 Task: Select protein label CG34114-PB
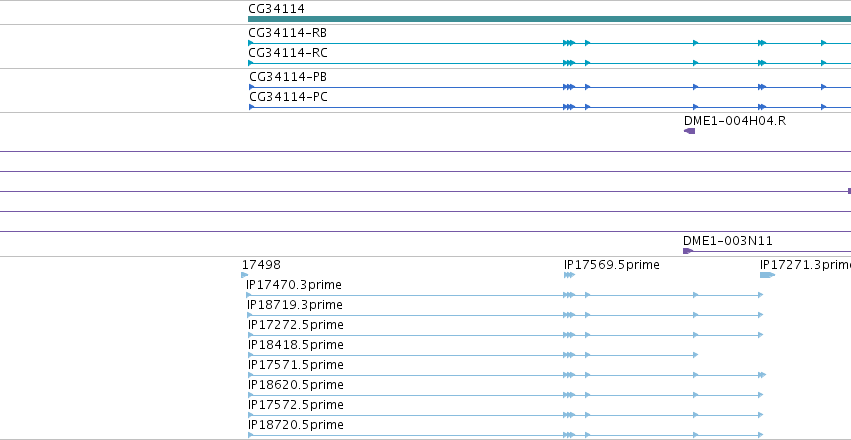[x=288, y=77]
